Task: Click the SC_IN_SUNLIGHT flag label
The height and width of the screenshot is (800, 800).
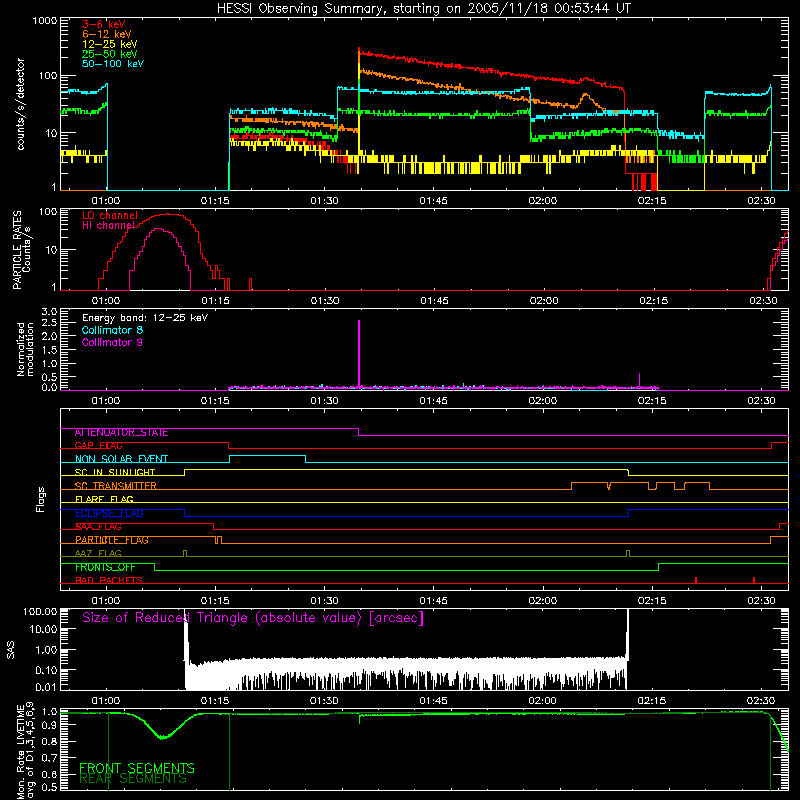Action: (x=115, y=472)
